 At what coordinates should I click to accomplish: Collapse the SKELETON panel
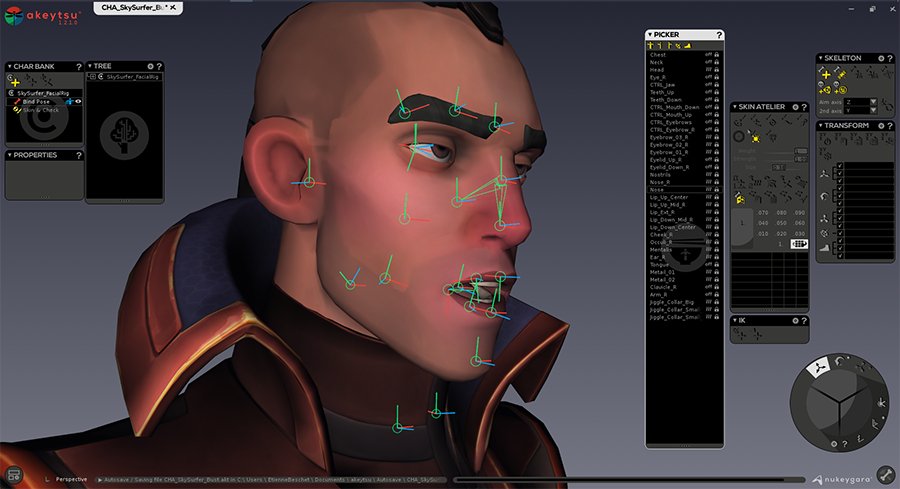point(820,59)
